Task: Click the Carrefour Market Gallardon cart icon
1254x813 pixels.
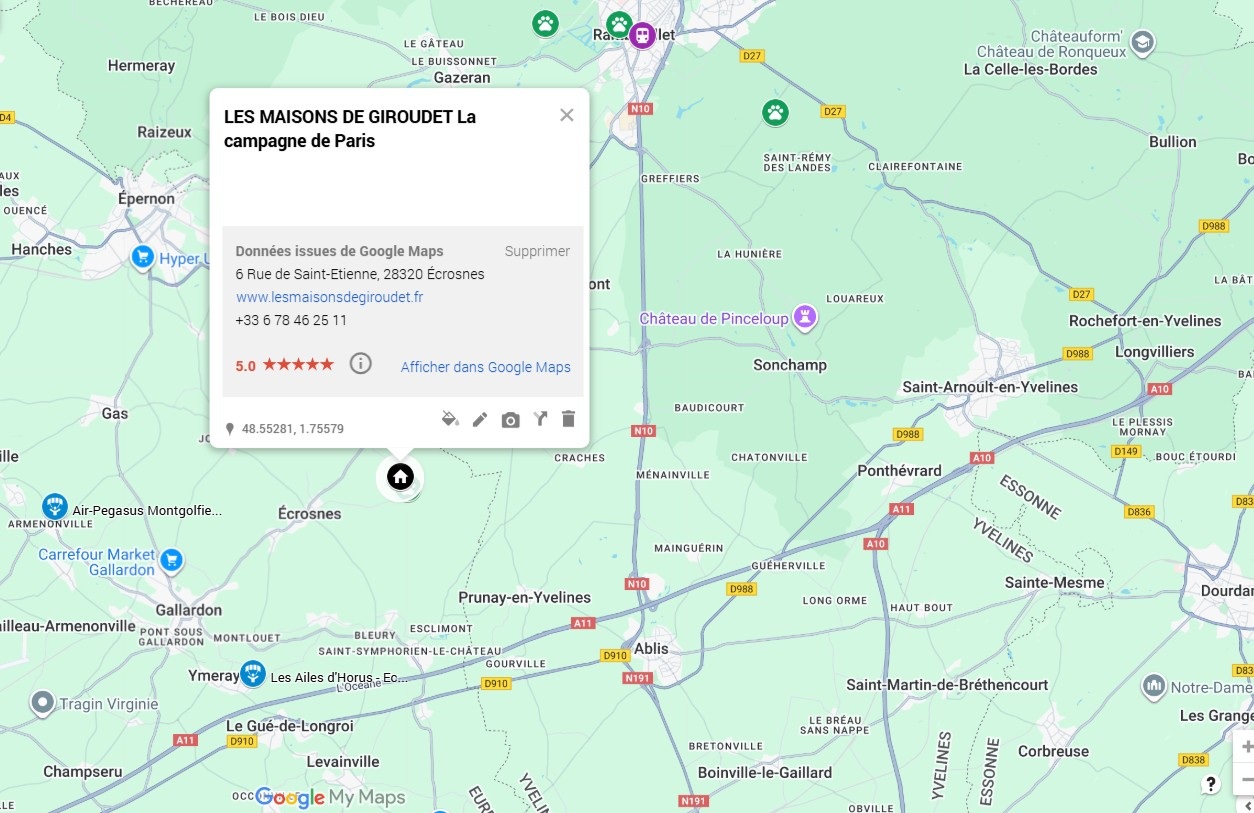Action: coord(172,559)
